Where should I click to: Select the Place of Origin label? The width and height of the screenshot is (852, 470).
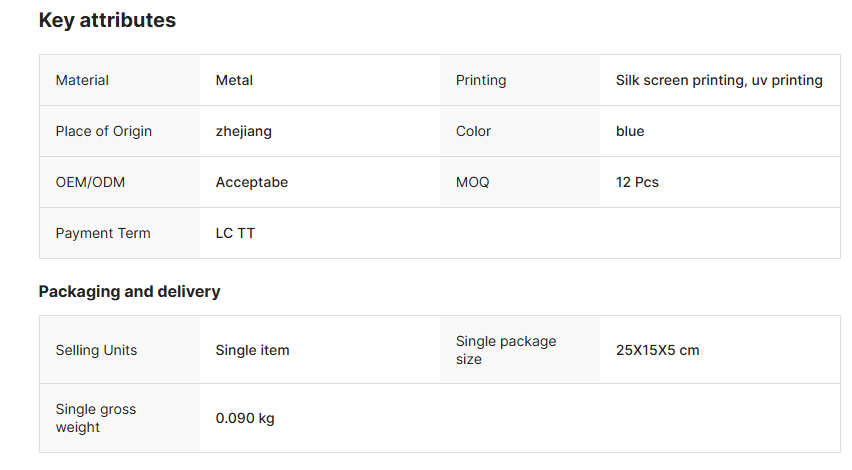[104, 131]
